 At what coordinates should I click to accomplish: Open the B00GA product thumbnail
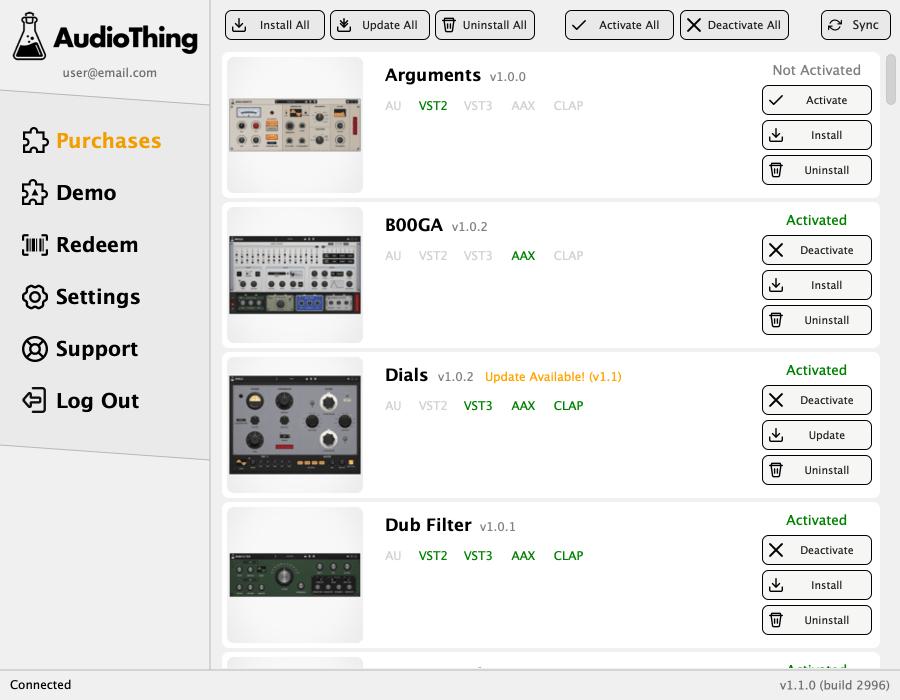click(294, 274)
